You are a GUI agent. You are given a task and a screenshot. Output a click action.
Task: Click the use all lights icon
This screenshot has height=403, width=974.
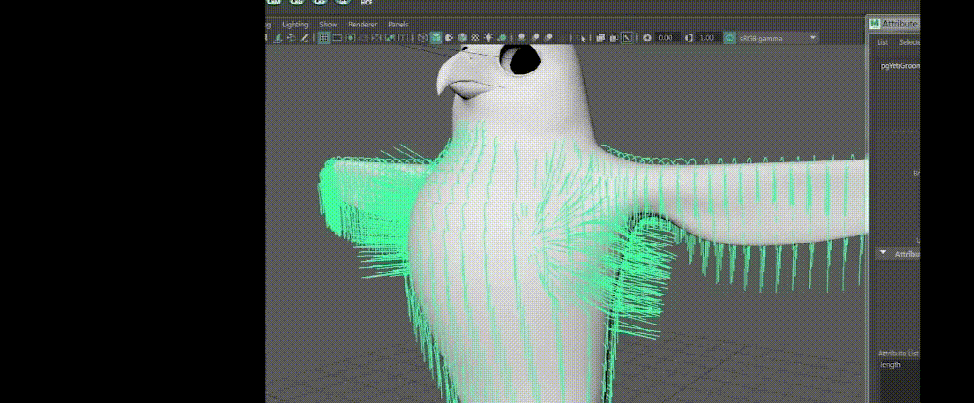[x=488, y=38]
